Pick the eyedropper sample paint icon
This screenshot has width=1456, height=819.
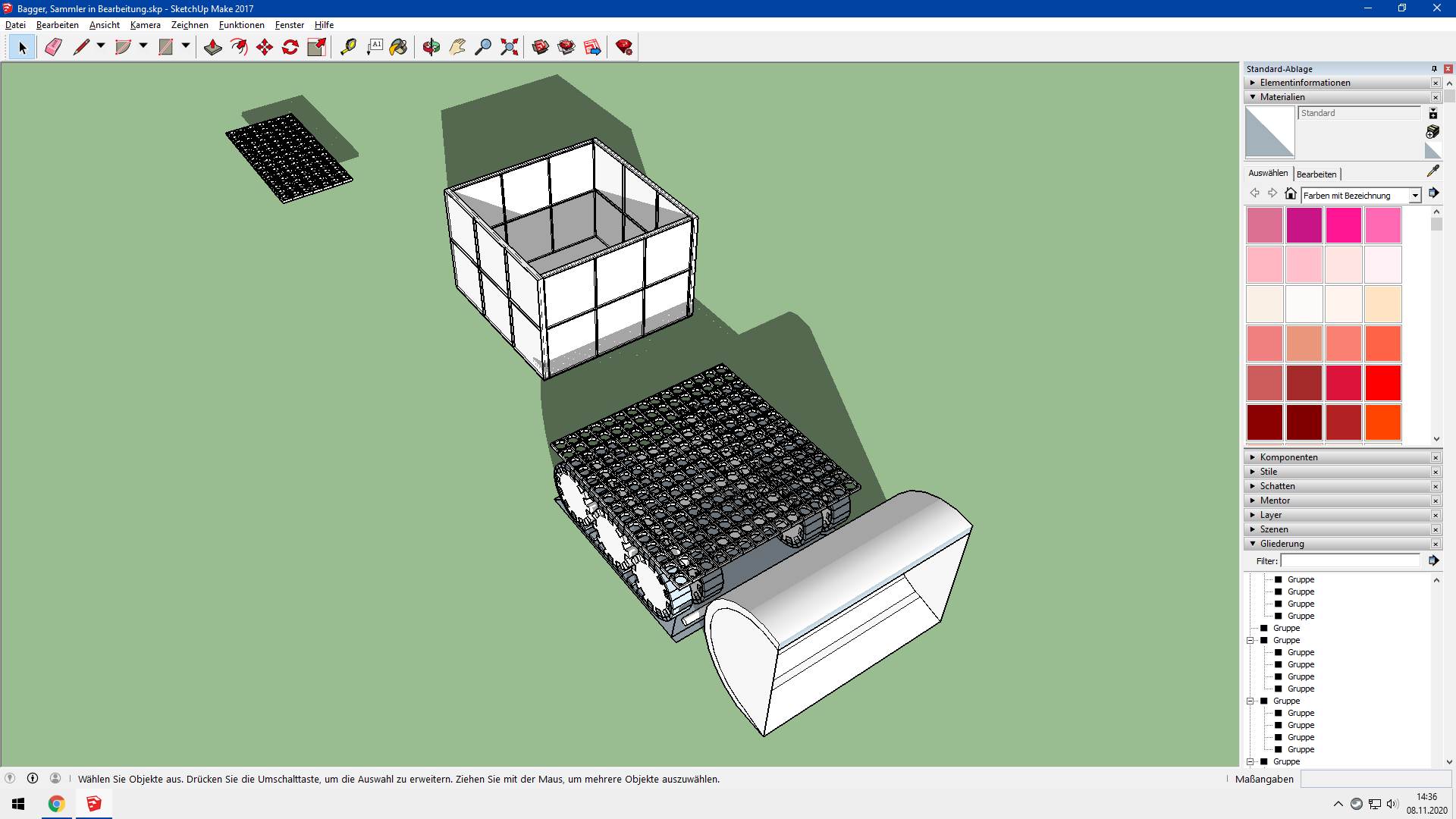(1432, 171)
